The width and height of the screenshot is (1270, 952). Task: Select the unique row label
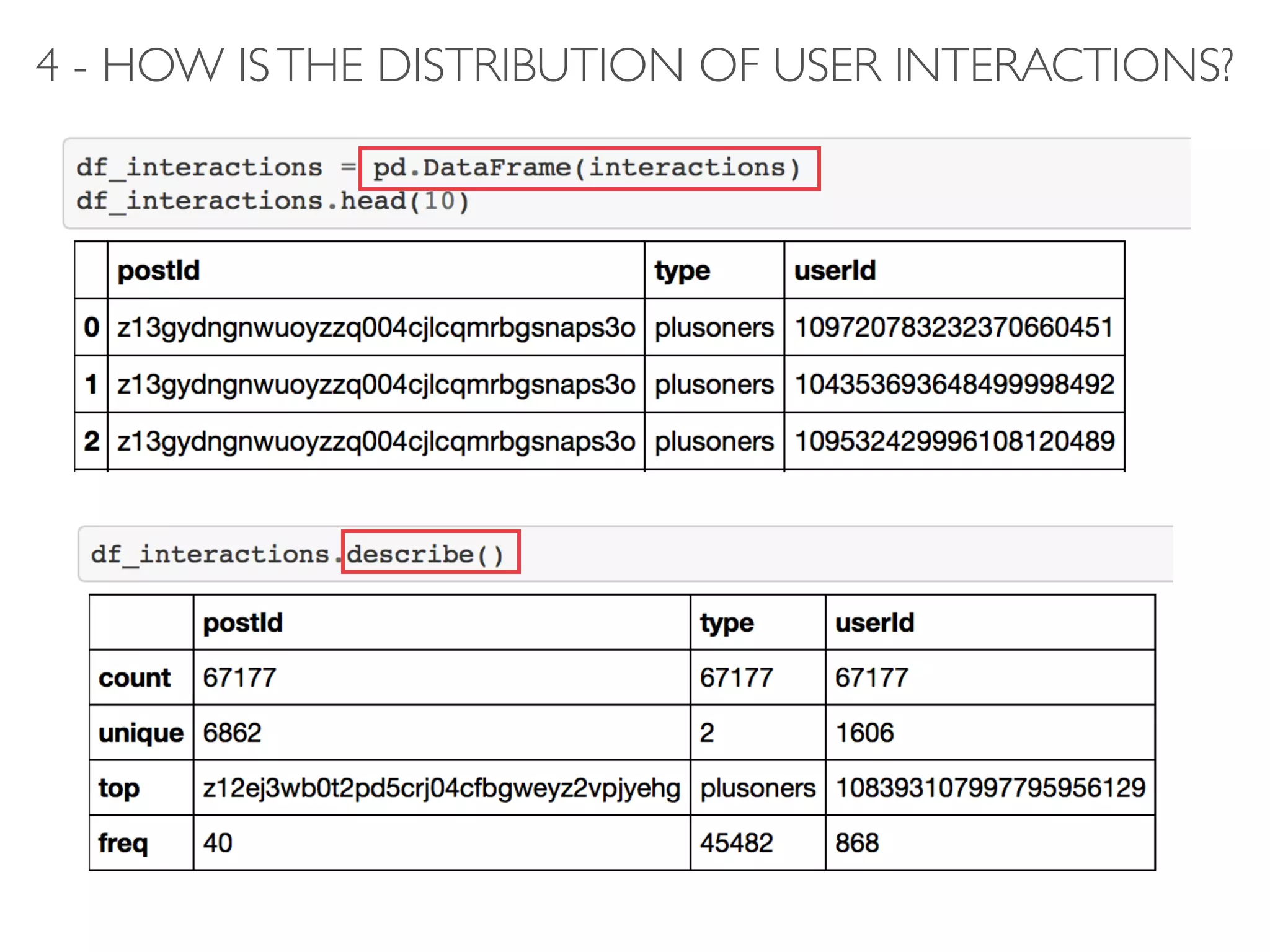click(141, 733)
